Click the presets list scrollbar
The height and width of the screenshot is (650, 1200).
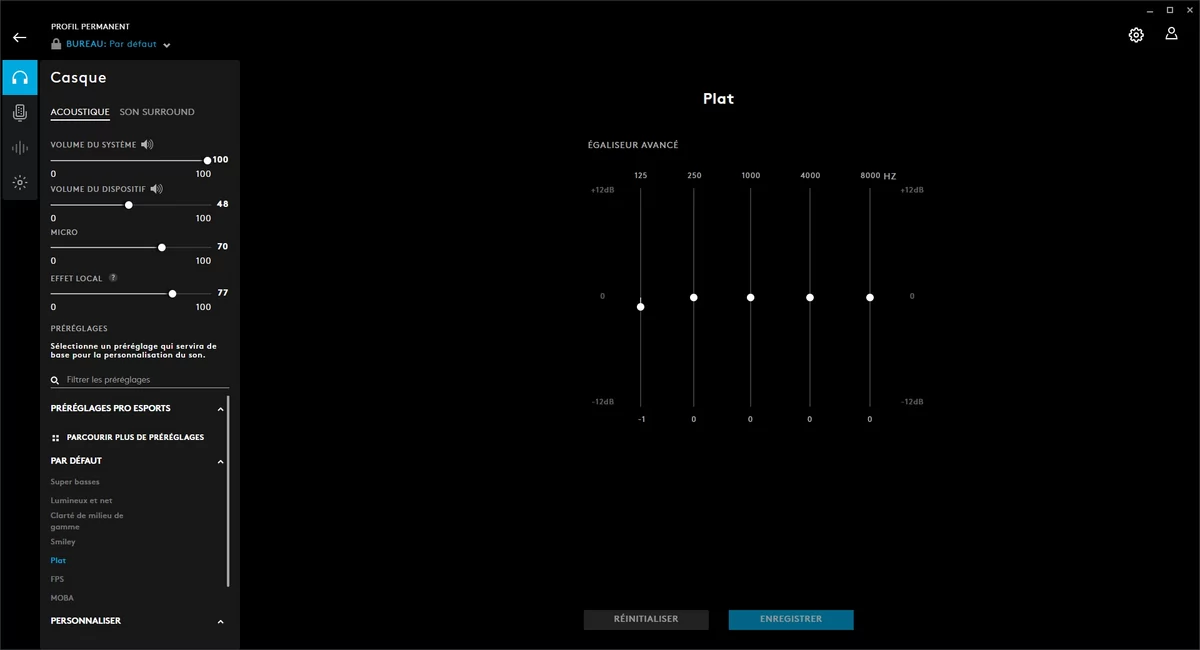coord(228,490)
